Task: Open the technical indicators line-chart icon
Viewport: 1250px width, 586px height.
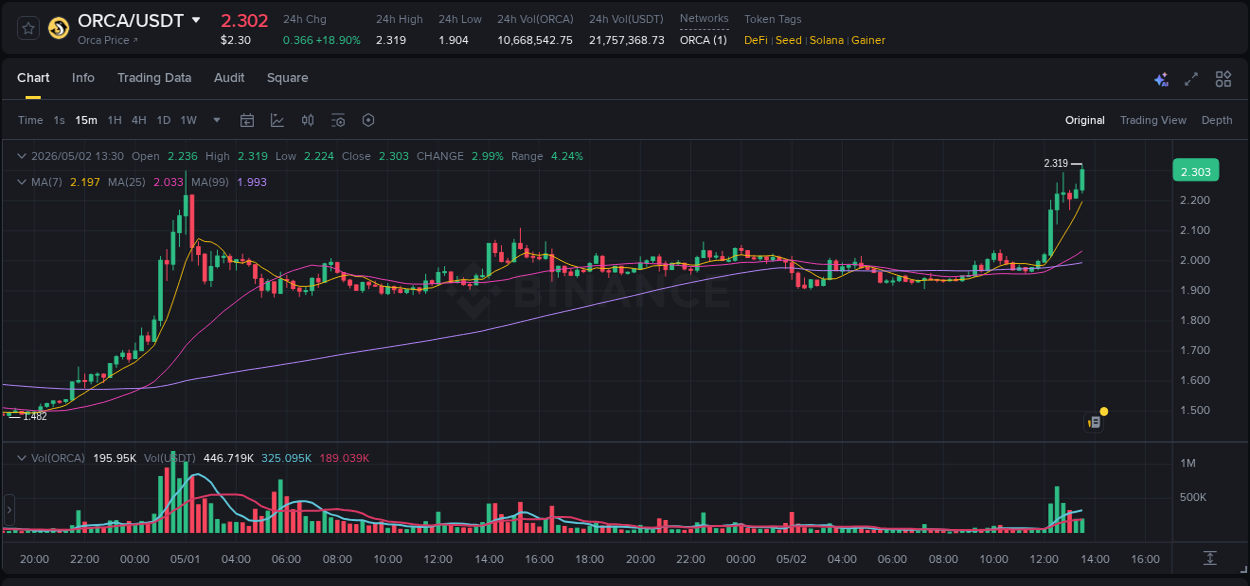Action: (x=277, y=120)
